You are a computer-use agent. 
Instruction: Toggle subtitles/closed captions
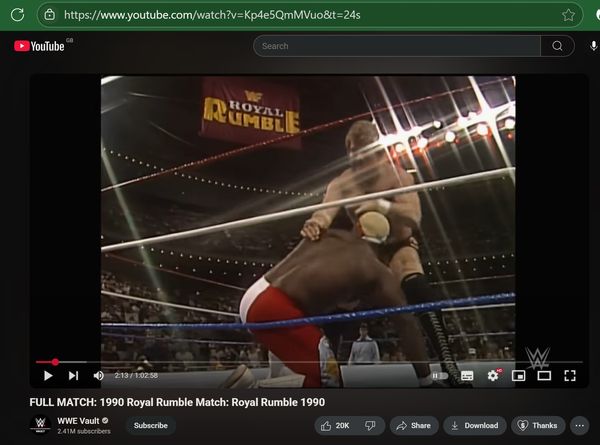pos(467,376)
